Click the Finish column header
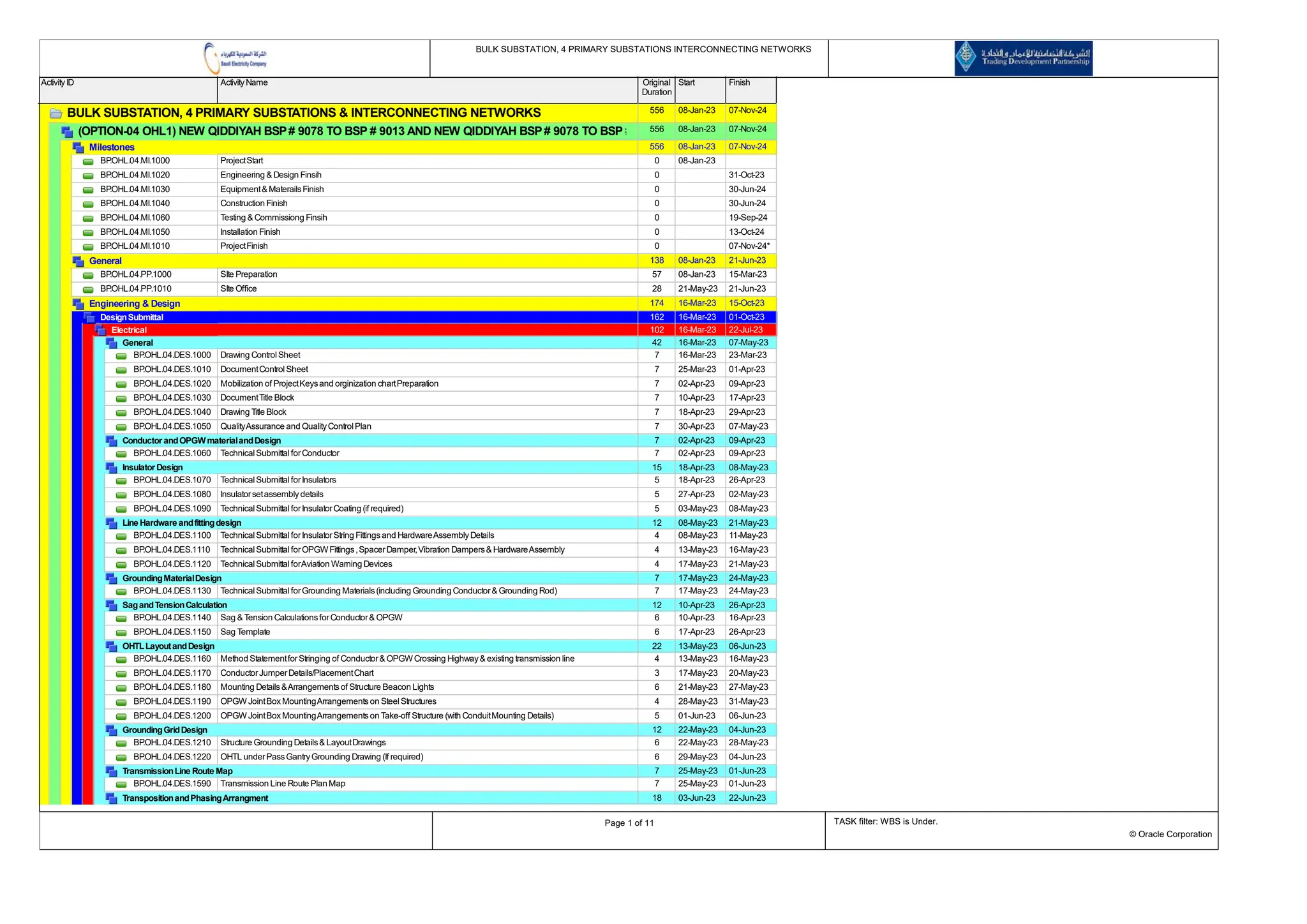The width and height of the screenshot is (1307, 924). coord(739,83)
